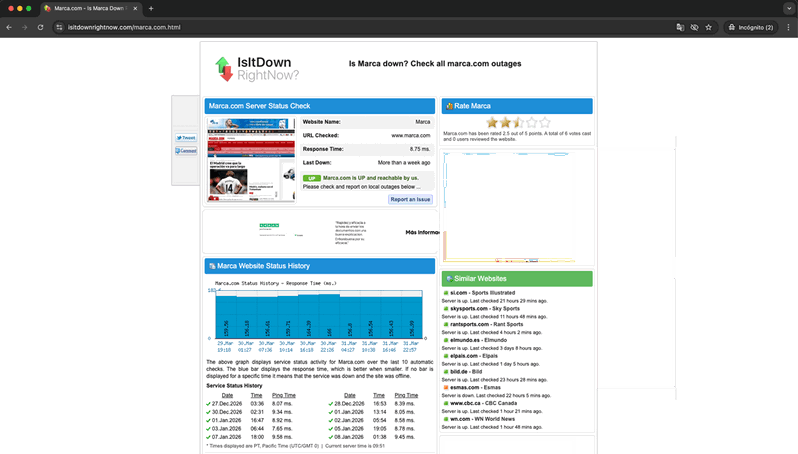Click the Report an Issue button
The height and width of the screenshot is (454, 798).
410,200
